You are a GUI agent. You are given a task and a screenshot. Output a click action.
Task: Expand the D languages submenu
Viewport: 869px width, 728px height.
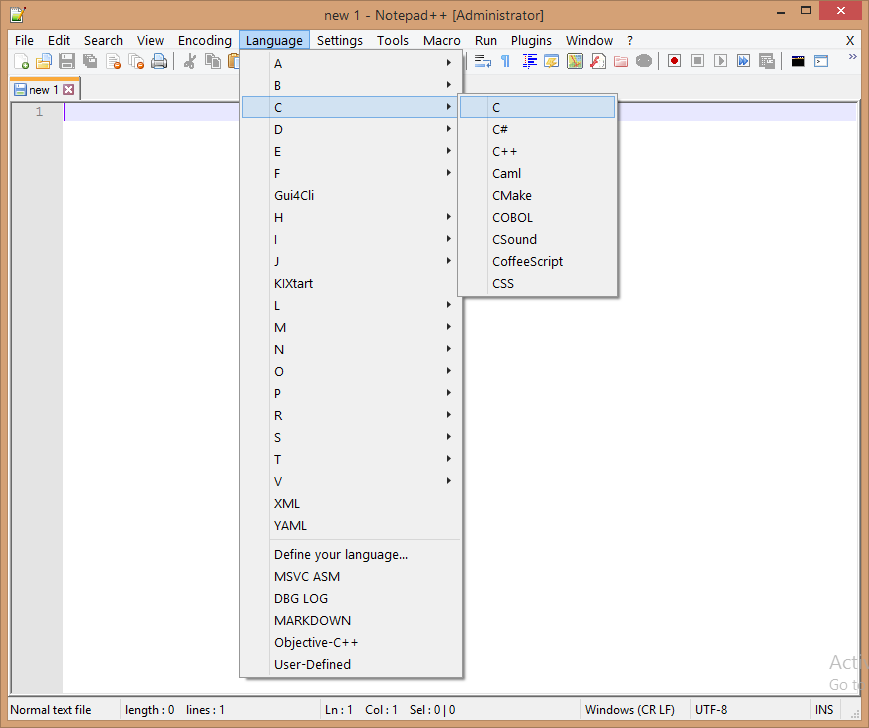coord(351,129)
